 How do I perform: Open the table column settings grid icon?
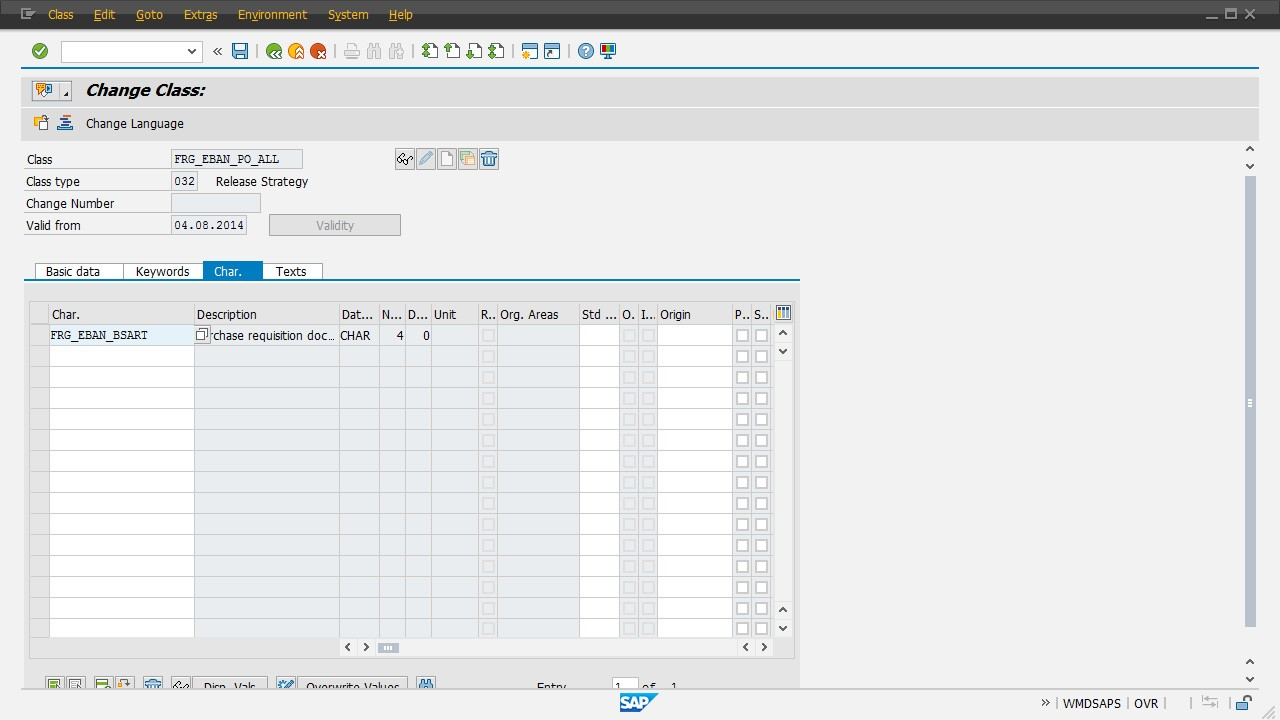point(783,314)
